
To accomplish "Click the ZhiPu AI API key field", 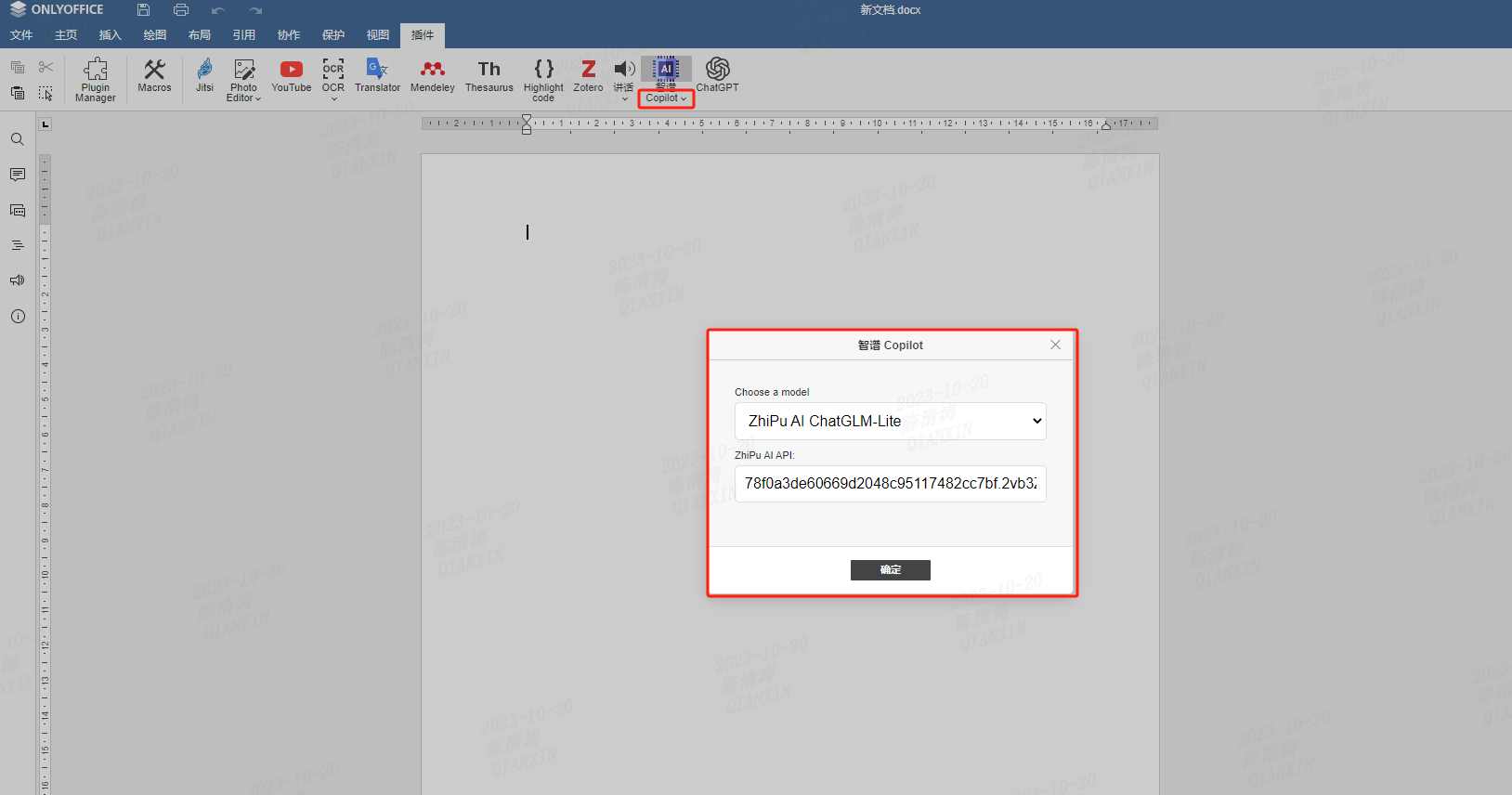I will coord(890,484).
